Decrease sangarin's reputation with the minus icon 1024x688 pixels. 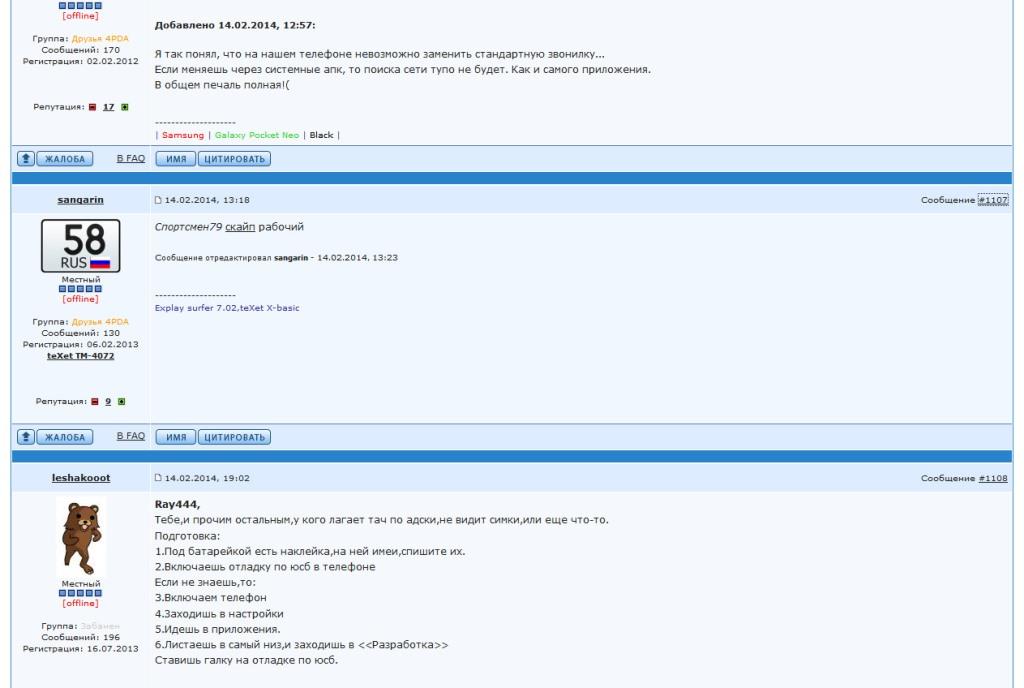pos(95,402)
